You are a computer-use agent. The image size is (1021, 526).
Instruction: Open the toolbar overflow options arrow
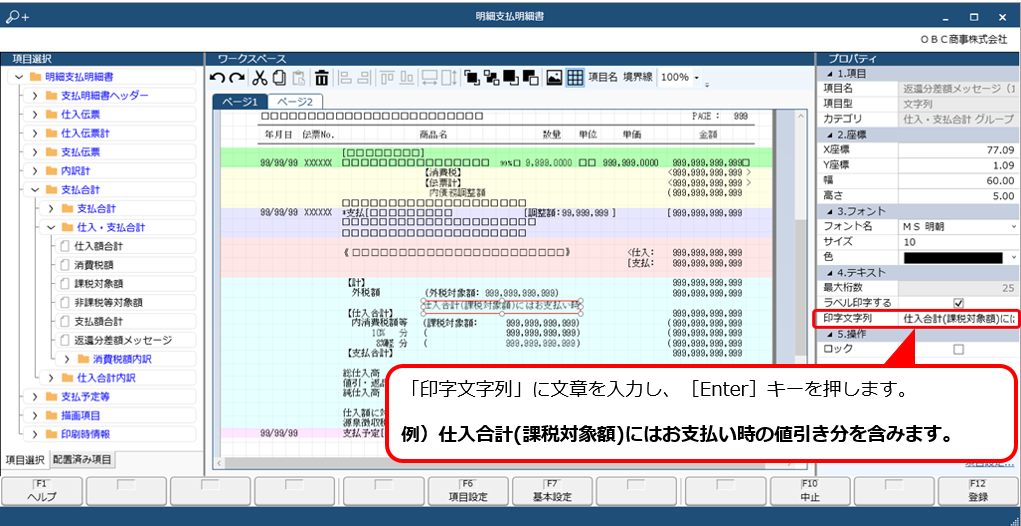pyautogui.click(x=707, y=85)
